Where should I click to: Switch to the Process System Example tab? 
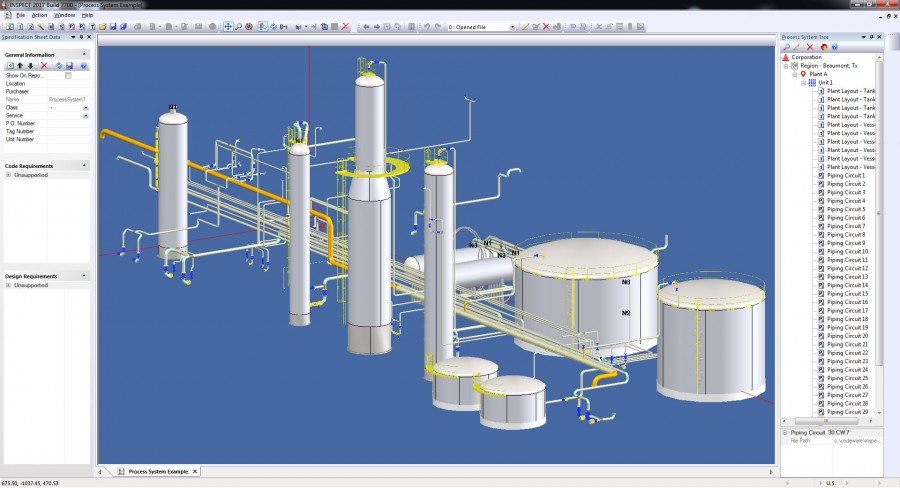[x=158, y=471]
